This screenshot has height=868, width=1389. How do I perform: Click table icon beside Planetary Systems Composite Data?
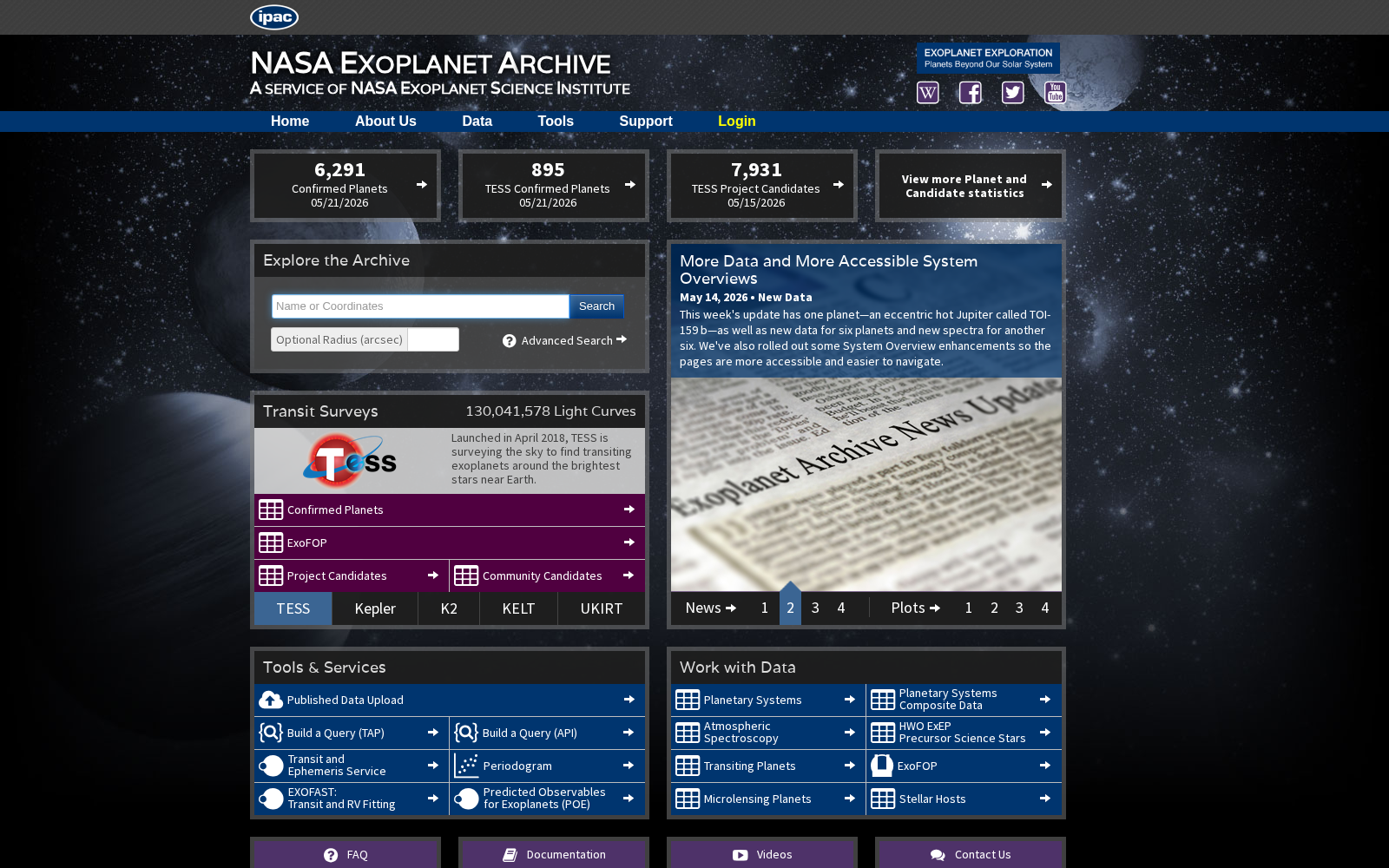[x=883, y=700]
